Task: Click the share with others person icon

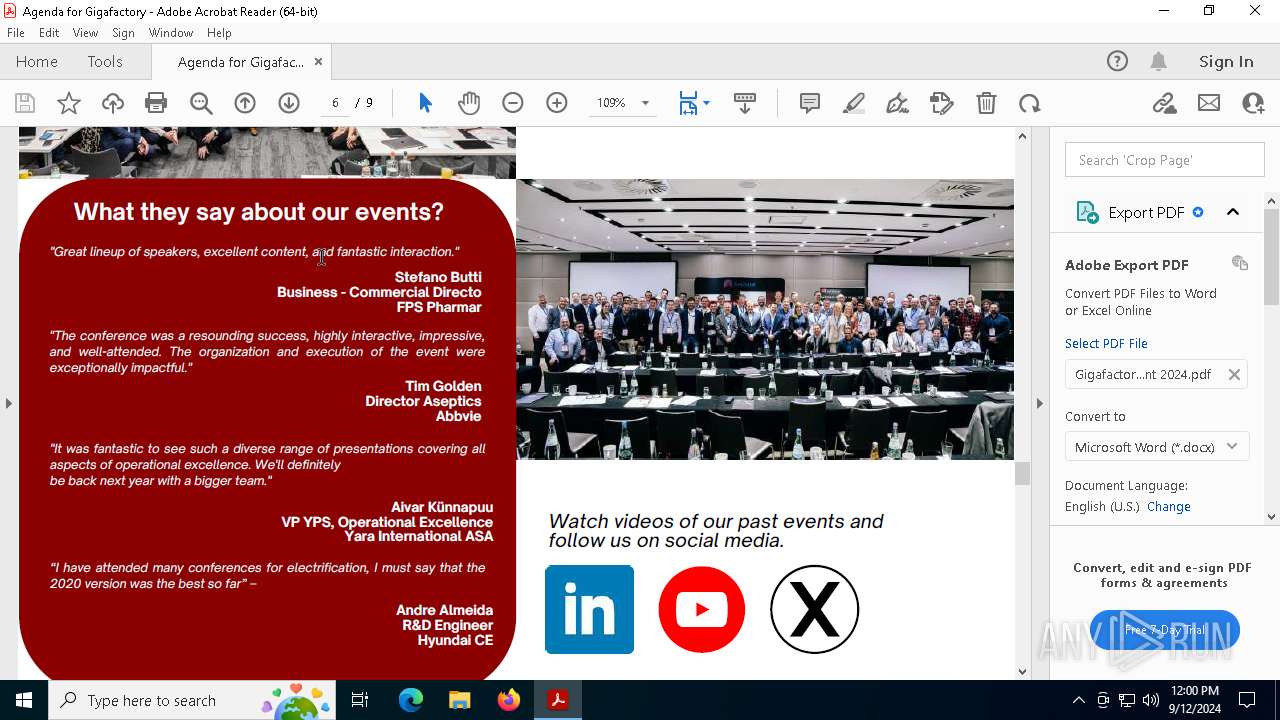Action: coord(1253,103)
